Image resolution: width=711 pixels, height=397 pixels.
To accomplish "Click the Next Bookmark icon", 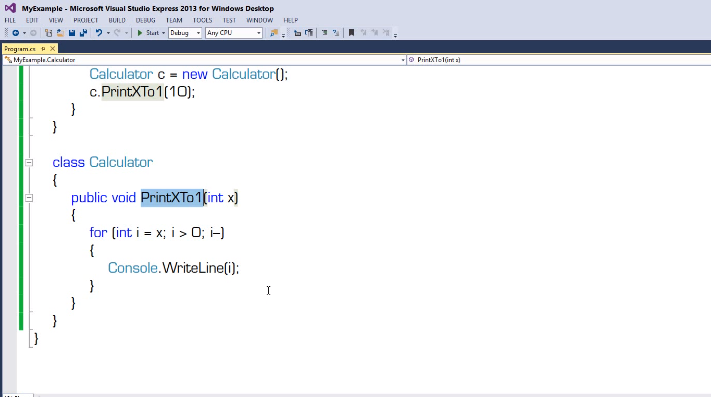I will [375, 33].
